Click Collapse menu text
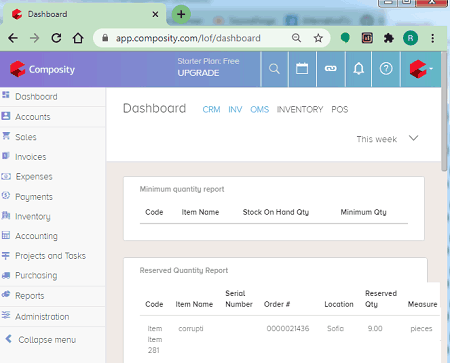 47,340
